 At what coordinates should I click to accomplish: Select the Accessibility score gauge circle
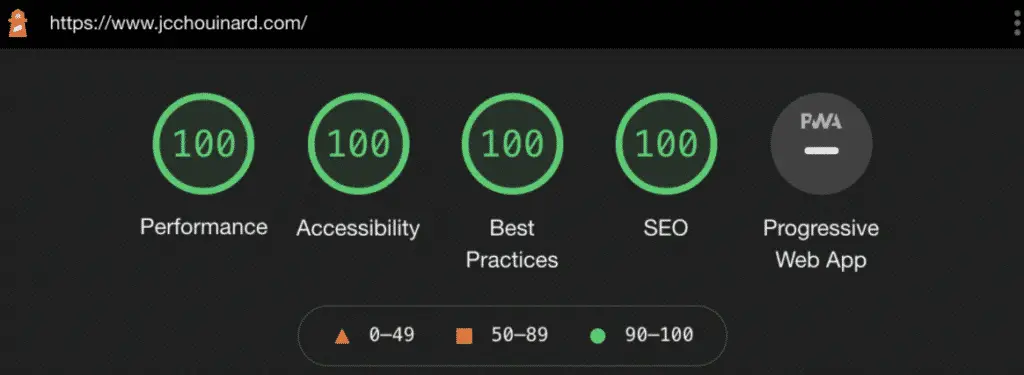coord(359,144)
